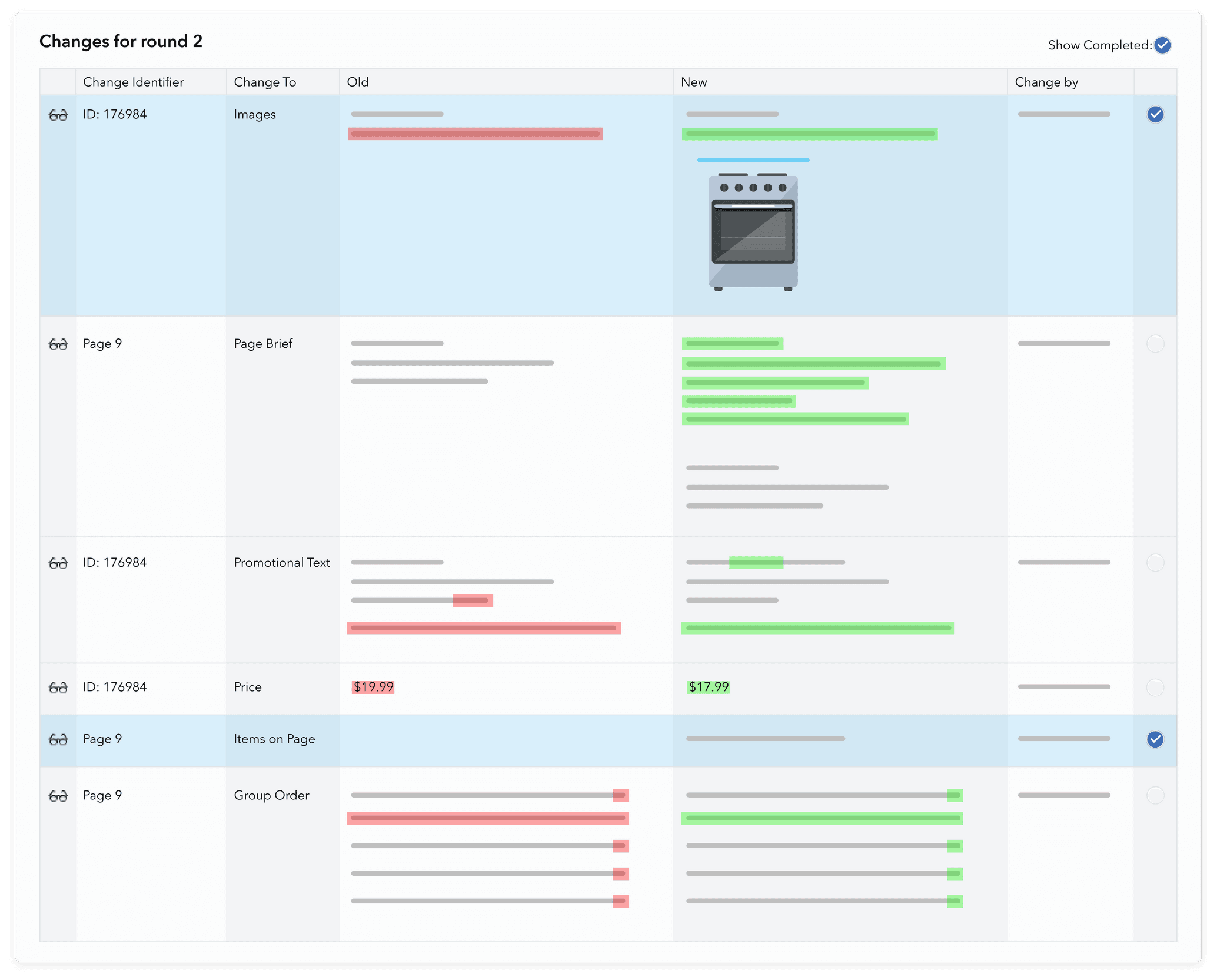The height and width of the screenshot is (980, 1217).
Task: Mark the Page Brief change as completed
Action: point(1155,344)
